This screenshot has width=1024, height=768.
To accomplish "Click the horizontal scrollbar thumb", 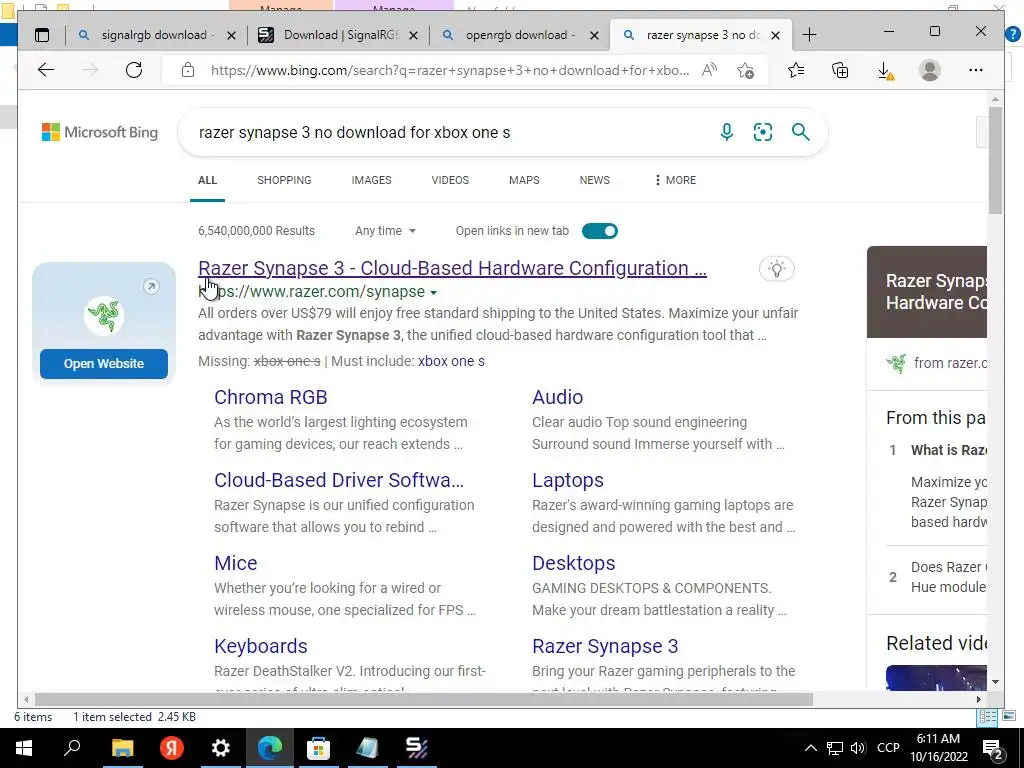I will 423,699.
